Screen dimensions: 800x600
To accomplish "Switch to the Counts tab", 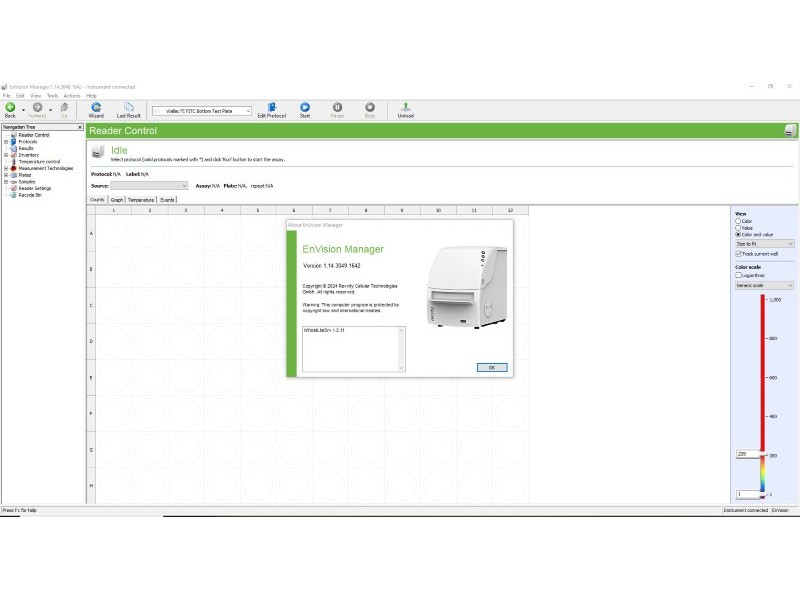I will (x=97, y=199).
